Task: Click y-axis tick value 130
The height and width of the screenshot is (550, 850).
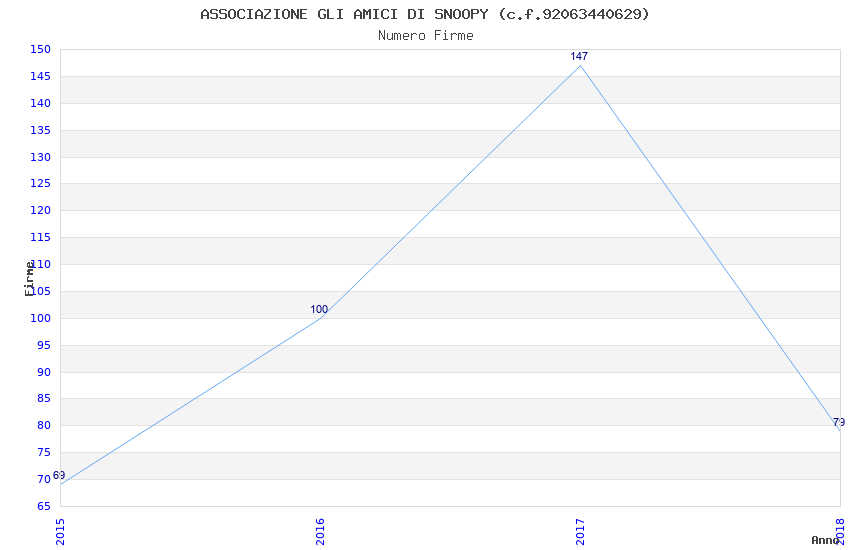Action: coord(40,157)
